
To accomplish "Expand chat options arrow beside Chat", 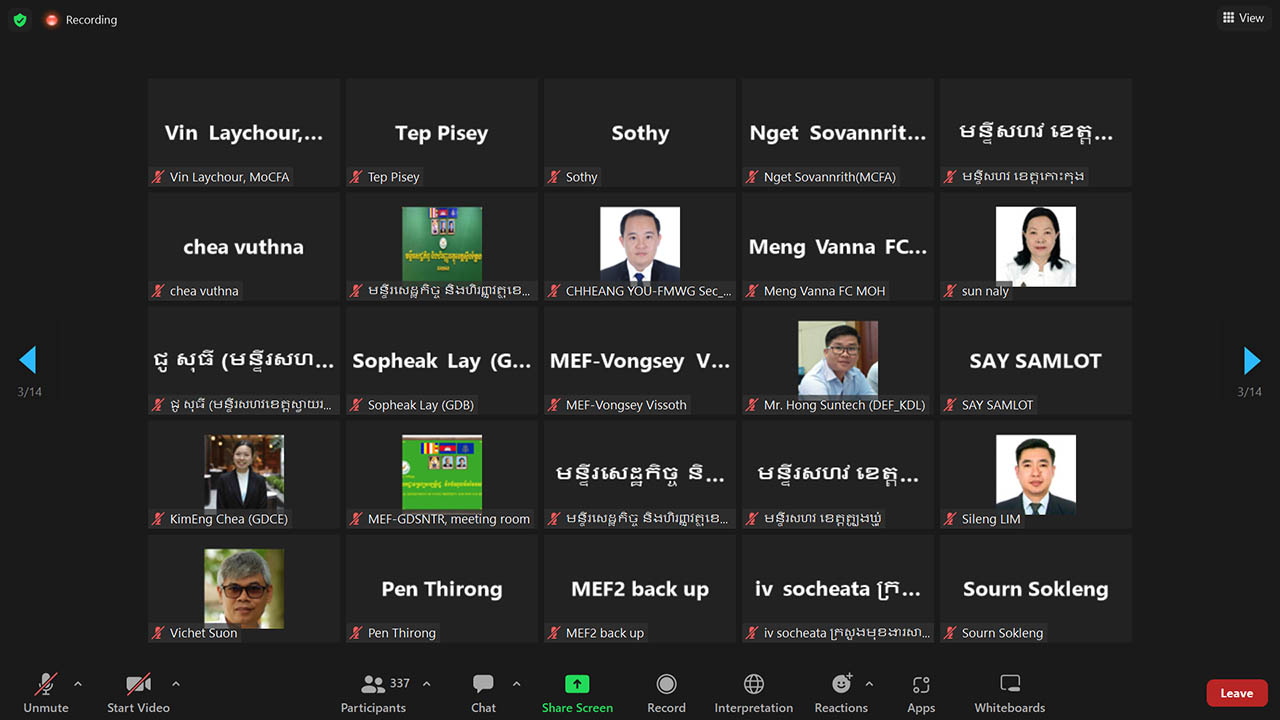I will pos(516,684).
